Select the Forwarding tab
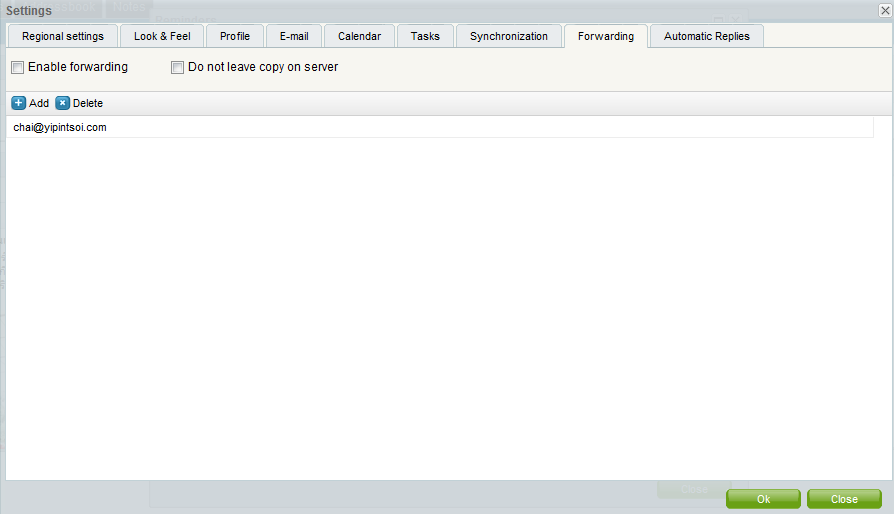Viewport: 894px width, 514px height. [x=606, y=36]
